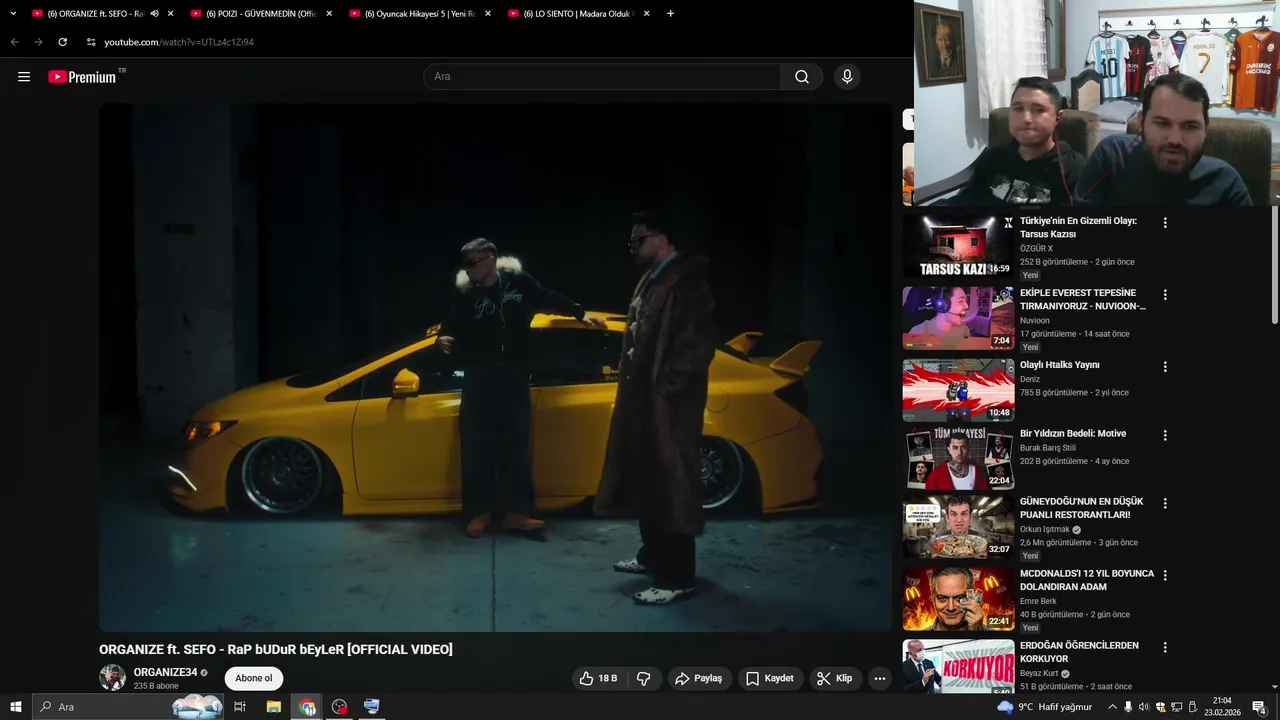Dislike the video with thumbs-down
The image size is (1280, 720).
[x=644, y=678]
